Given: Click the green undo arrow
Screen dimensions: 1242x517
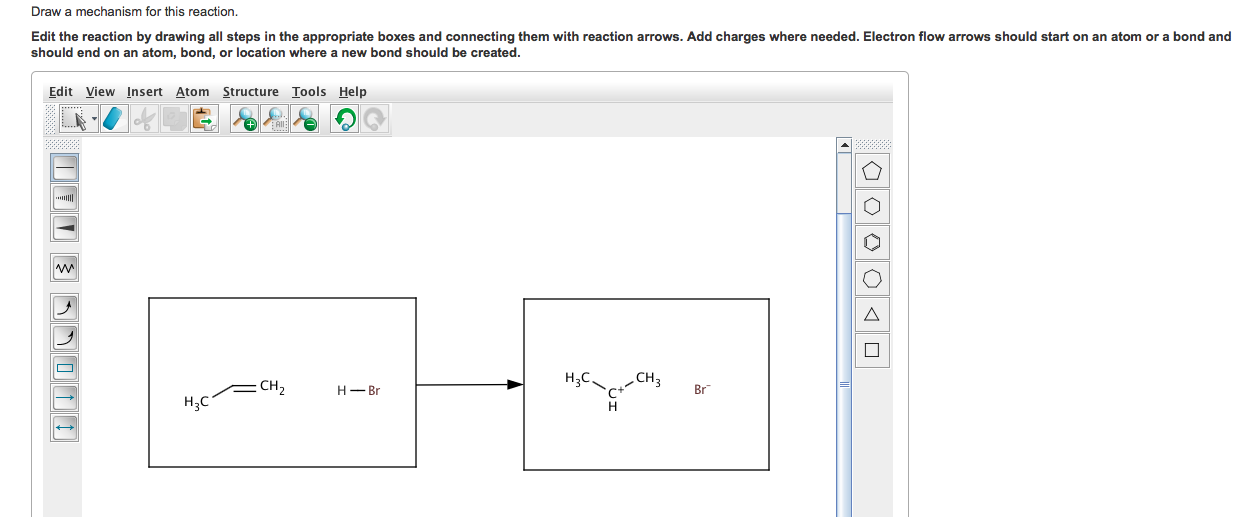Looking at the screenshot, I should 345,120.
